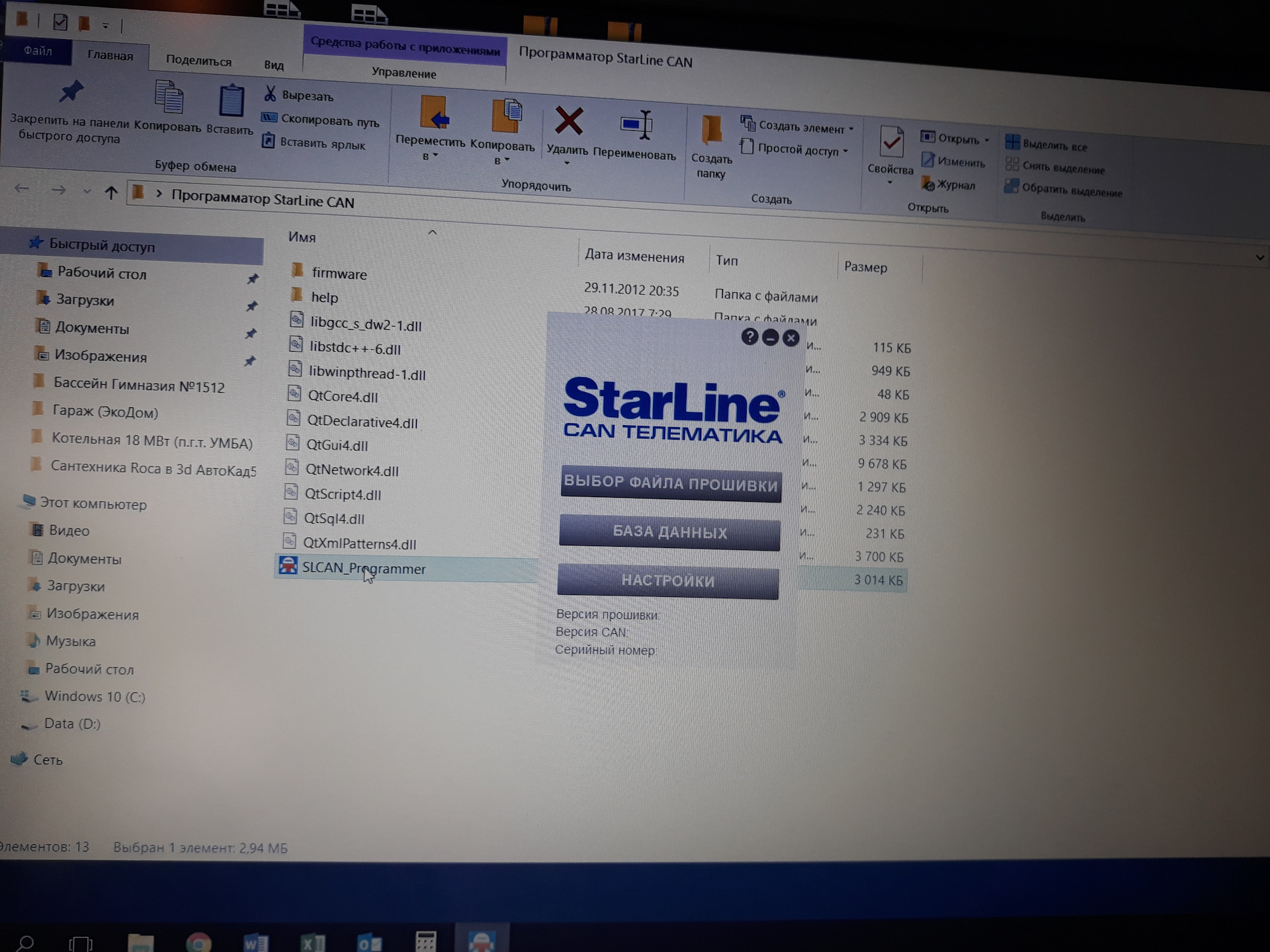The height and width of the screenshot is (952, 1270).
Task: Click Word icon in taskbar
Action: pyautogui.click(x=255, y=942)
